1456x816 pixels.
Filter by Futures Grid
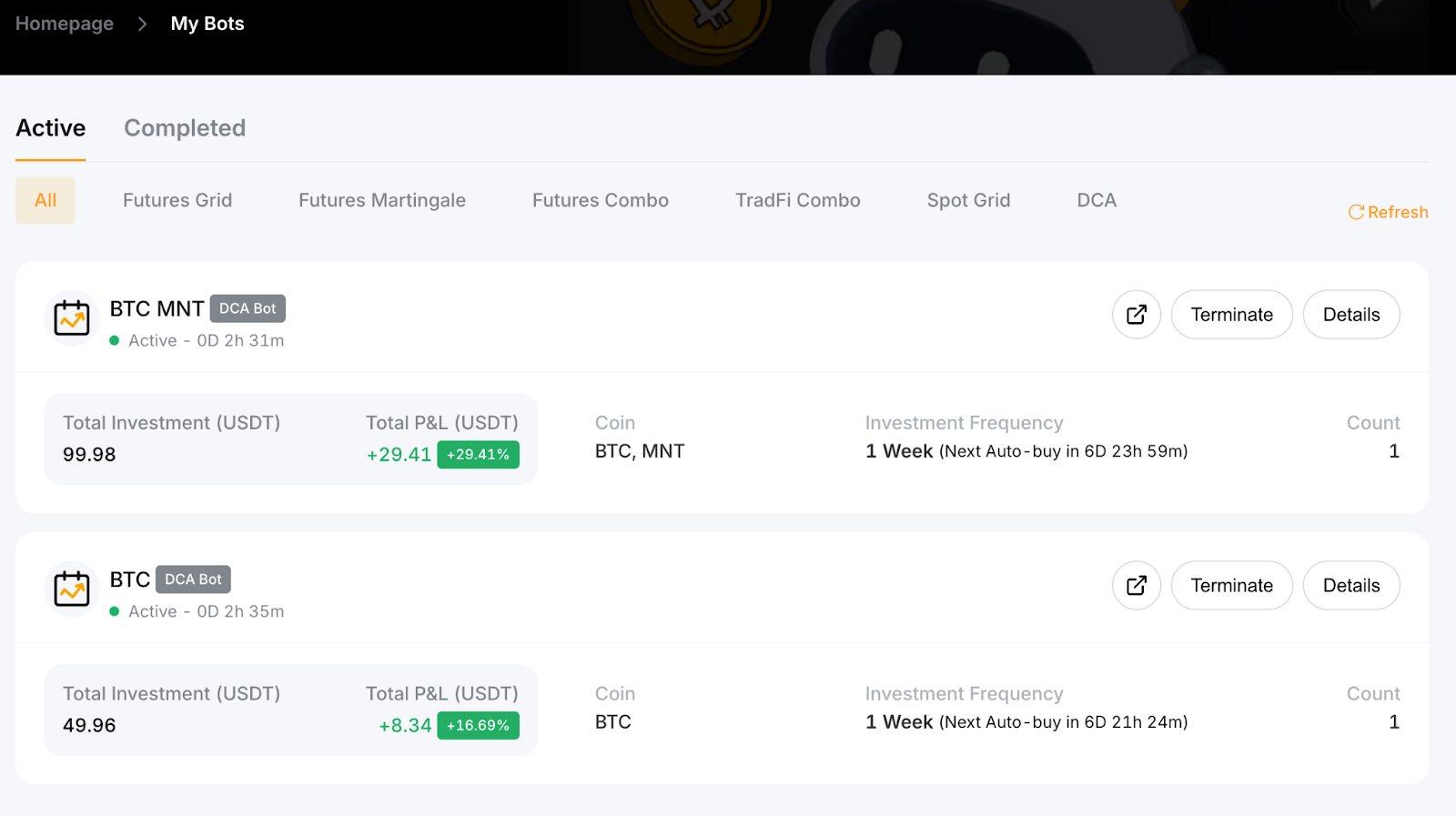(177, 200)
